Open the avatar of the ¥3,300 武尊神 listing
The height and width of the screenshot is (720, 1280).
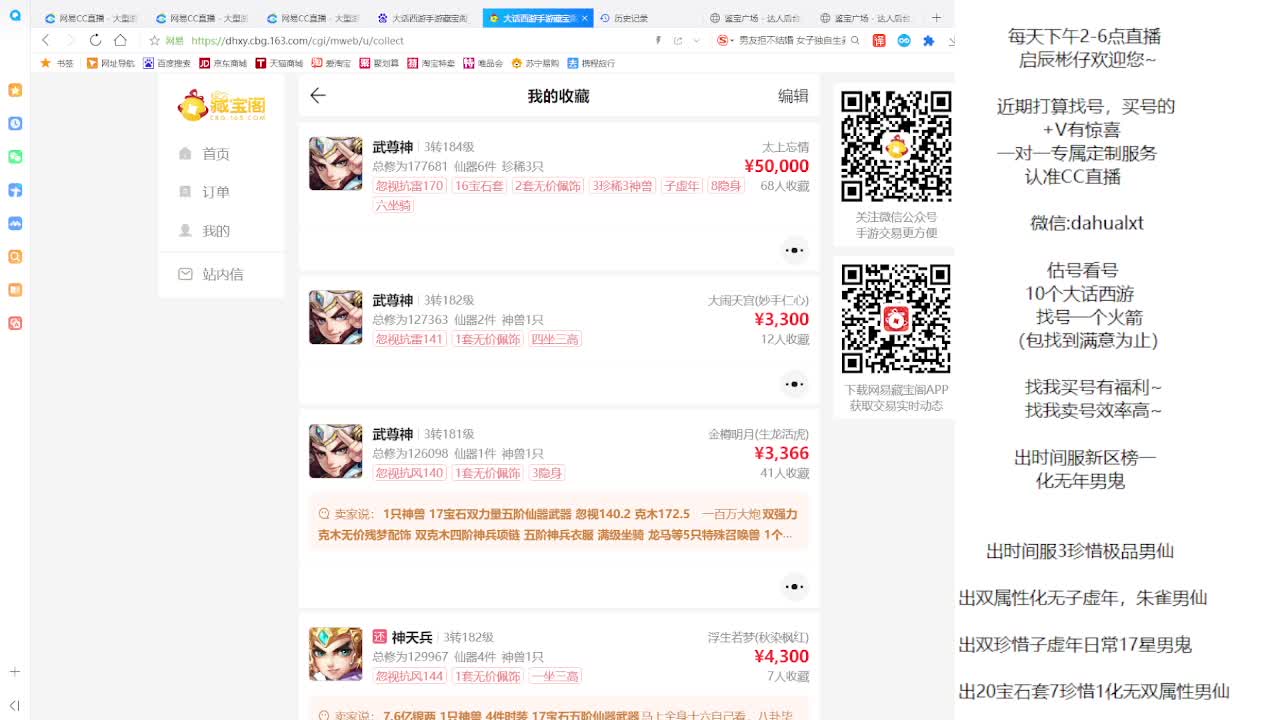coord(336,317)
